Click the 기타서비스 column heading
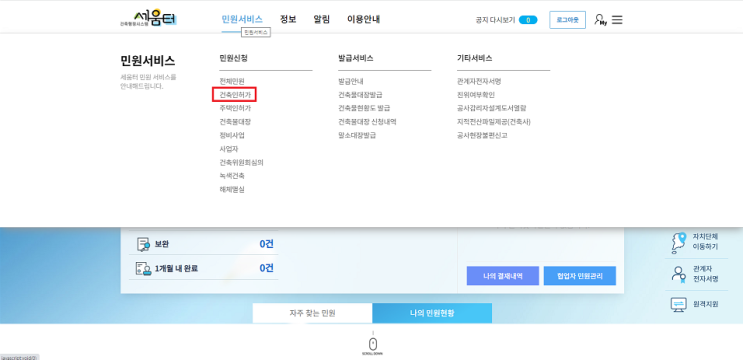Viewport: 743px width, 360px height. (x=474, y=58)
